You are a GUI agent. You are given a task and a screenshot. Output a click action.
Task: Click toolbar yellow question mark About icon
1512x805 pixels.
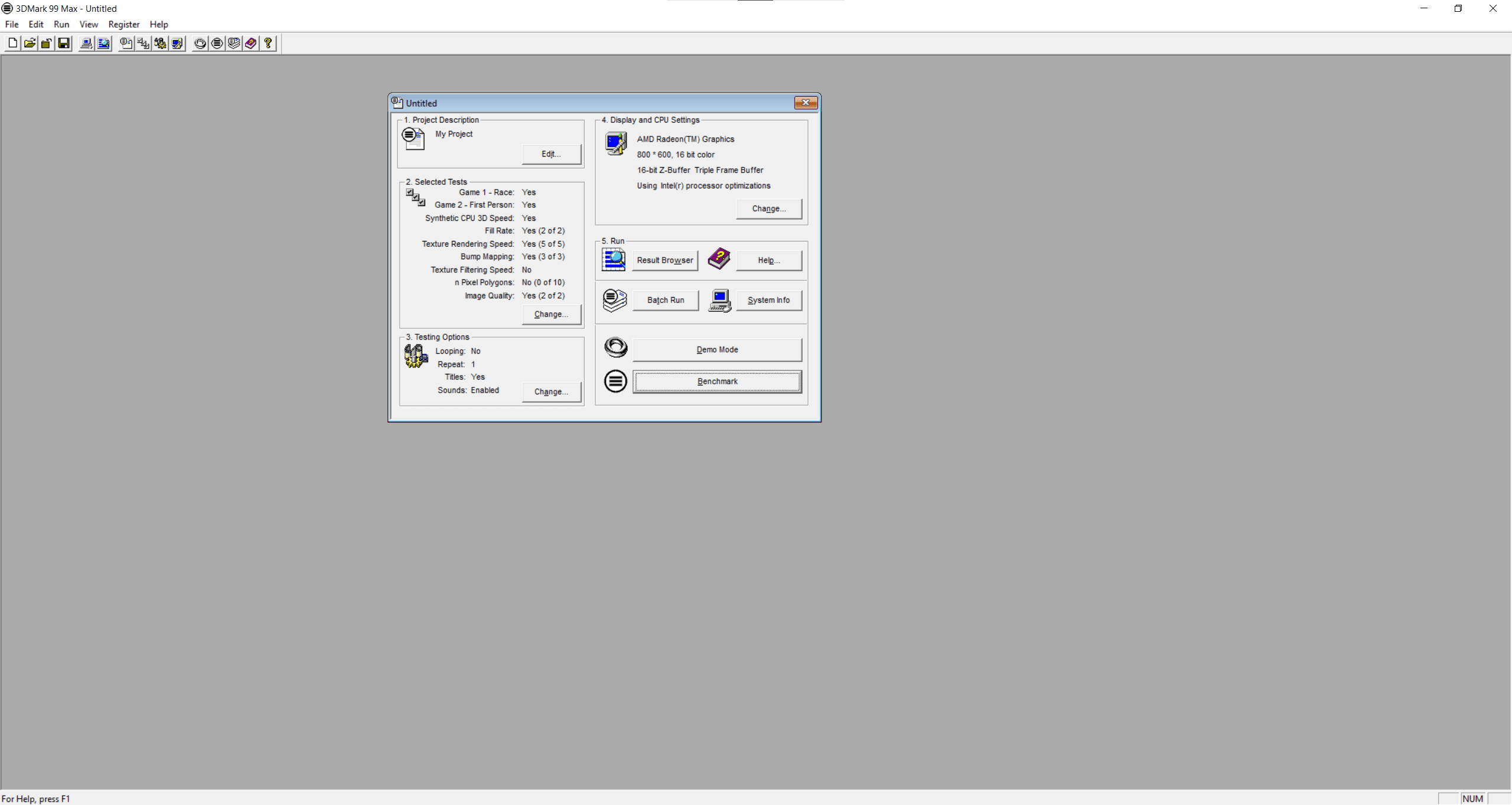point(268,43)
